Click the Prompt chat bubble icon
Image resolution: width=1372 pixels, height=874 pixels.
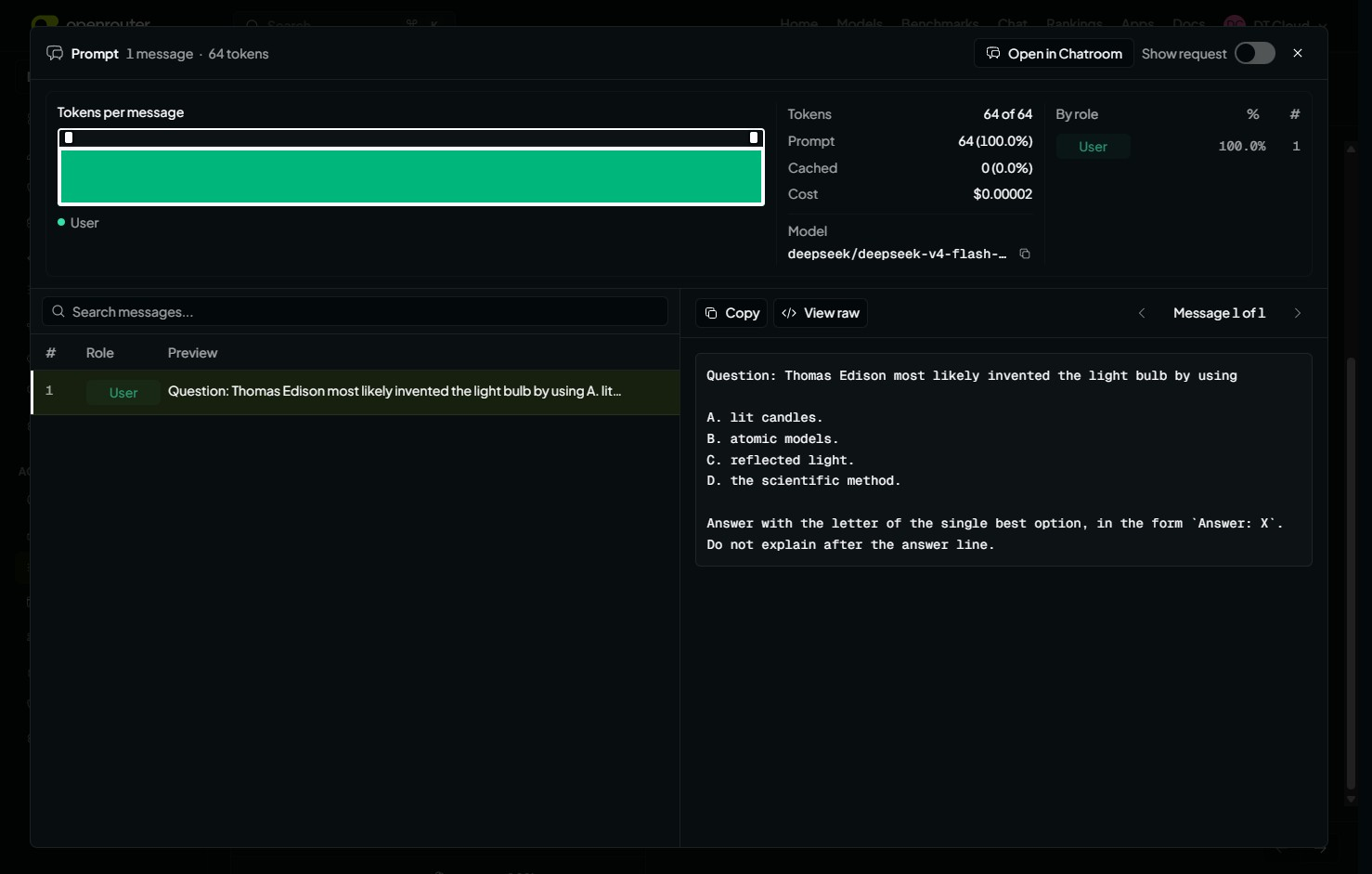click(55, 53)
